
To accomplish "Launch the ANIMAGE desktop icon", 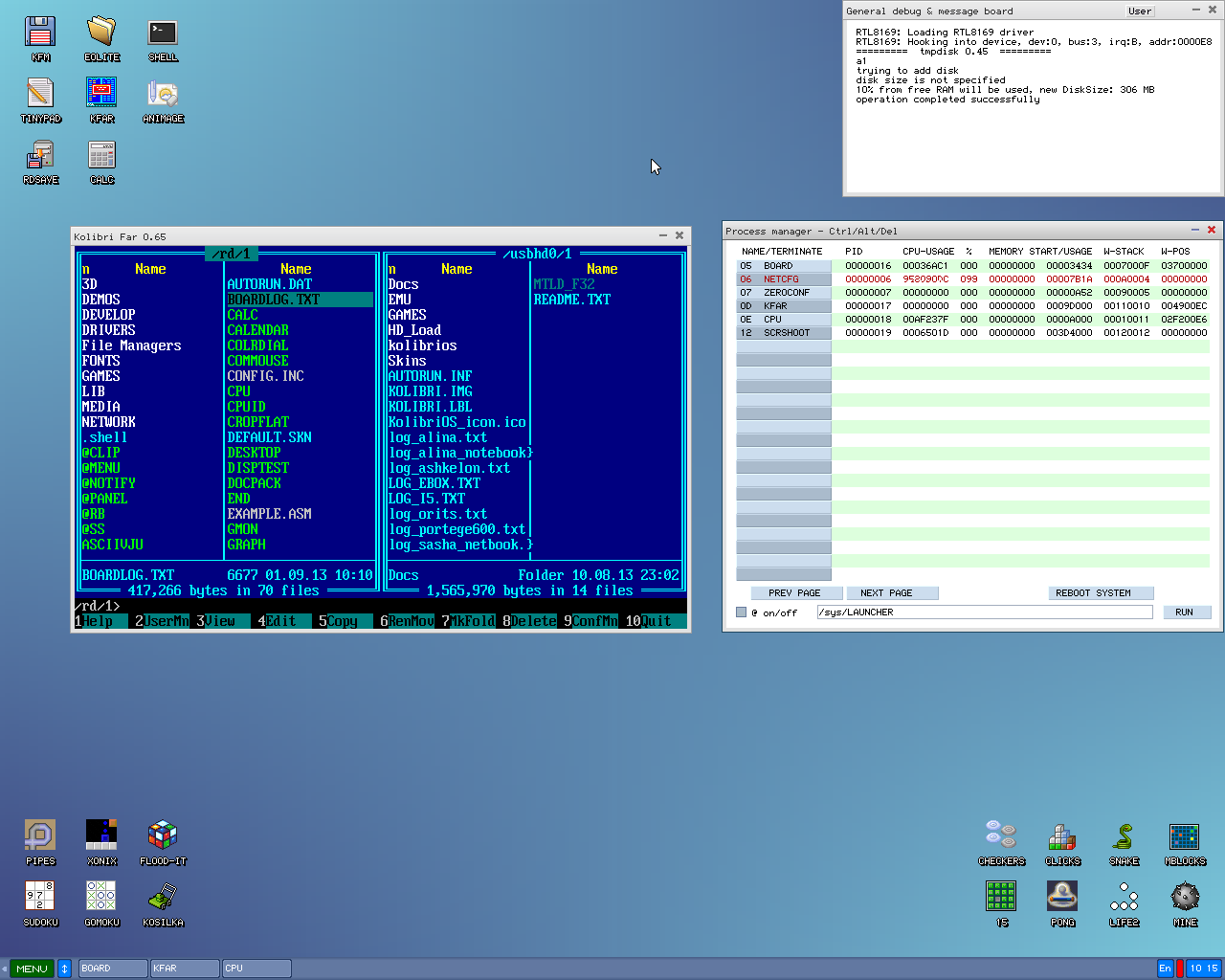I will (163, 95).
